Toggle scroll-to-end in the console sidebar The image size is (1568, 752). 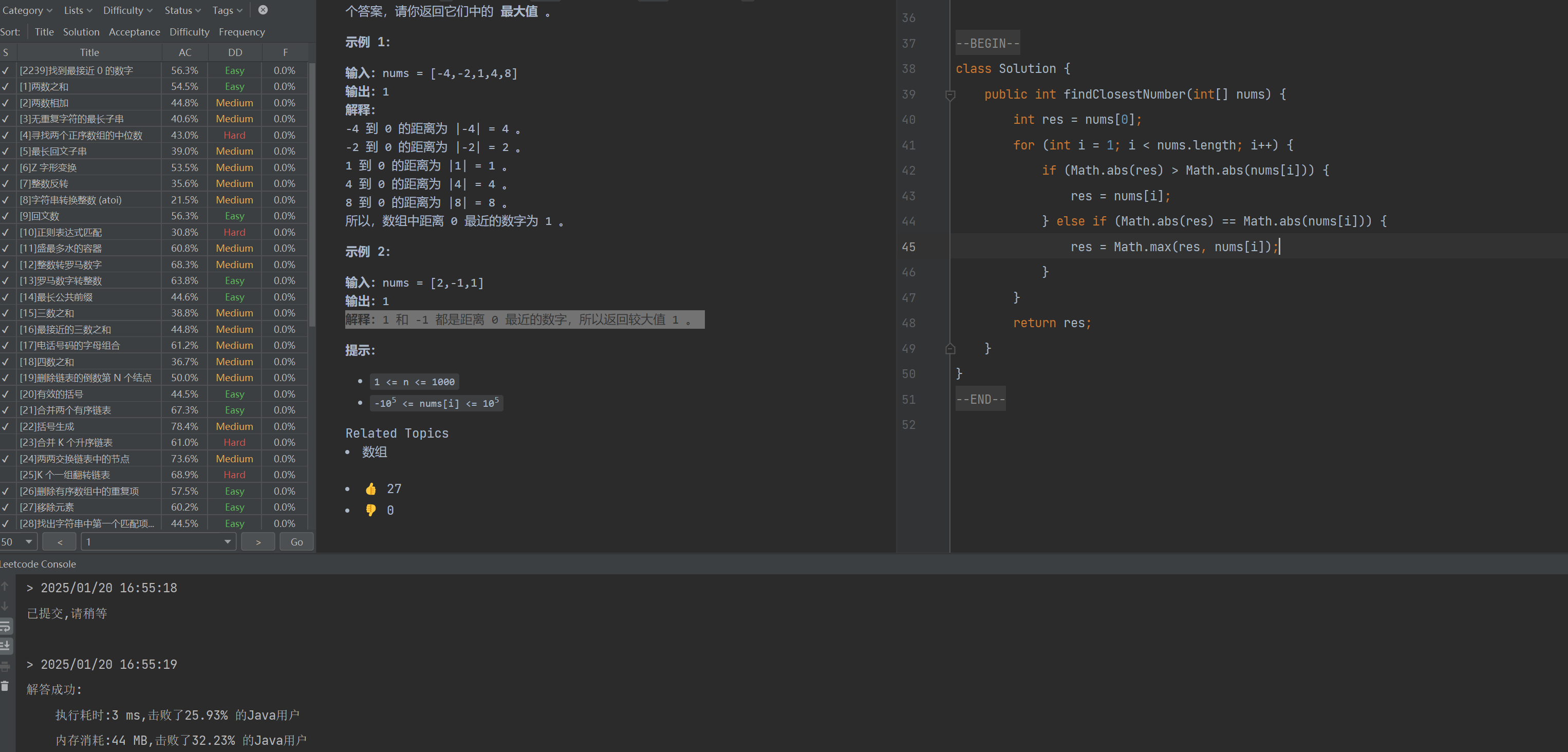pos(5,646)
